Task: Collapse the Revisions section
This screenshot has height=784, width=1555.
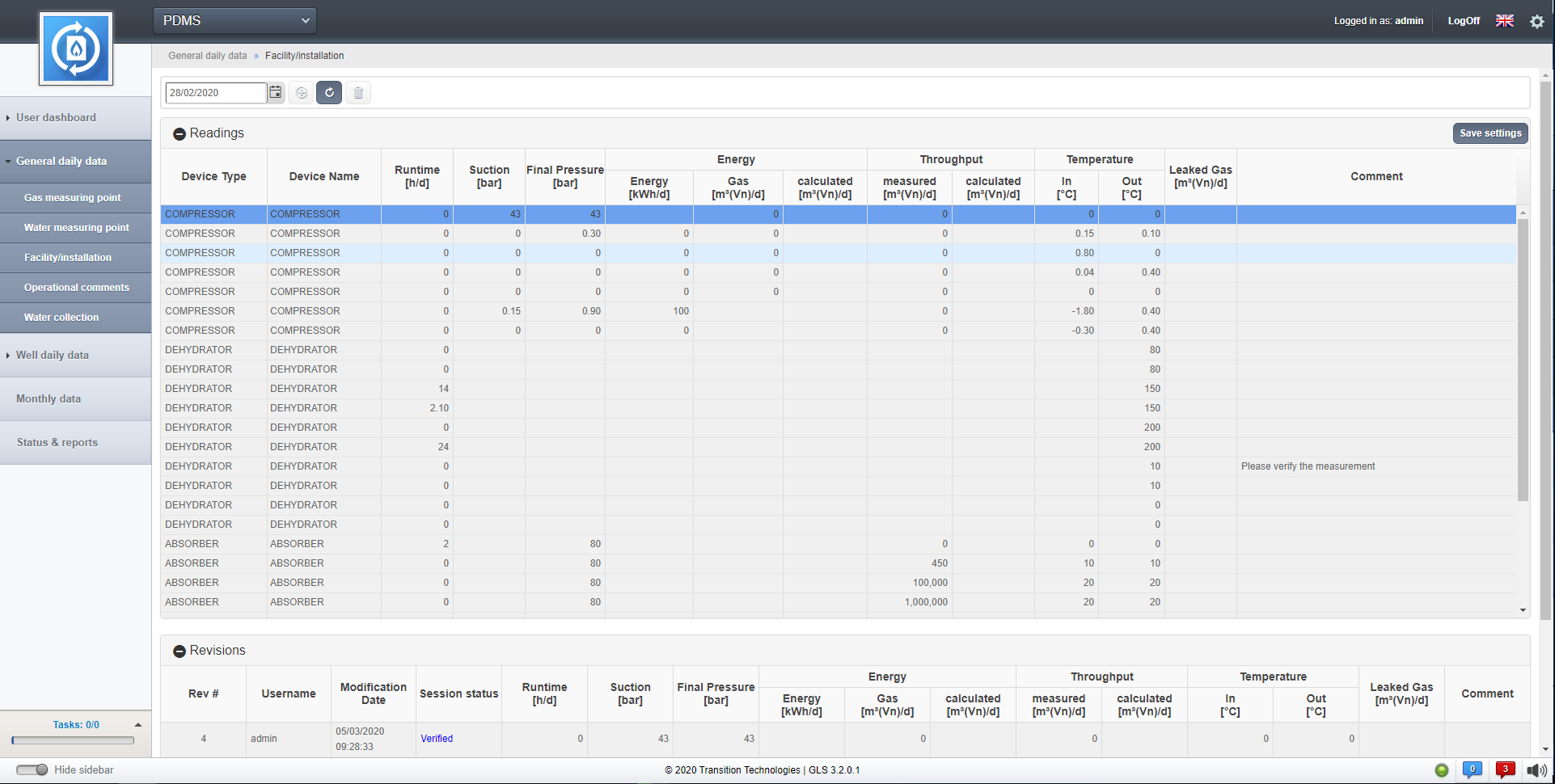Action: click(180, 651)
